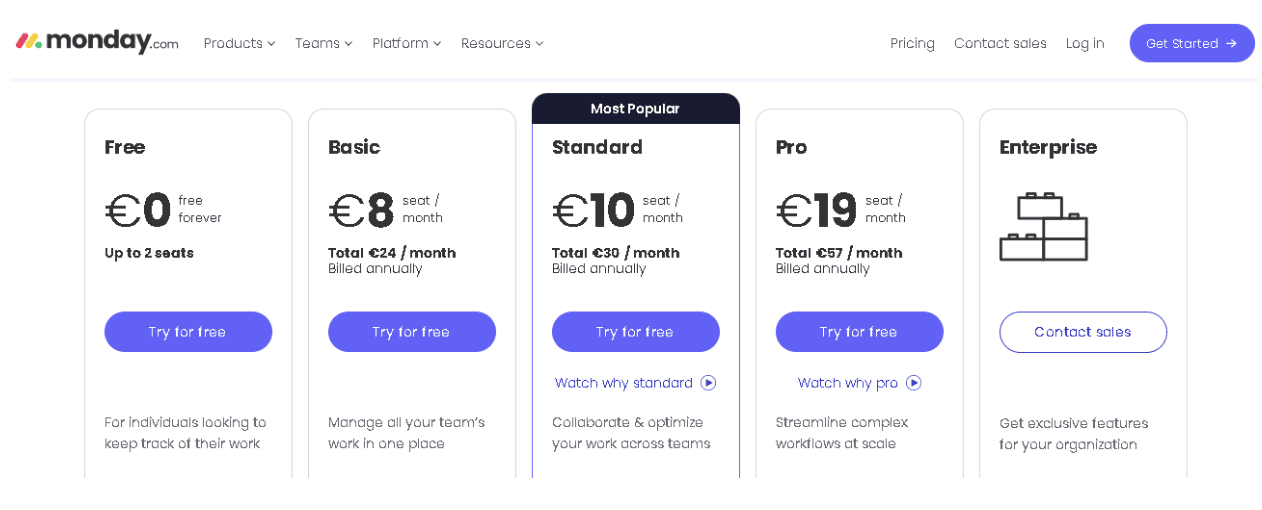Screen dimensions: 1262x510
Task: Try the Basic plan for free
Action: [412, 332]
